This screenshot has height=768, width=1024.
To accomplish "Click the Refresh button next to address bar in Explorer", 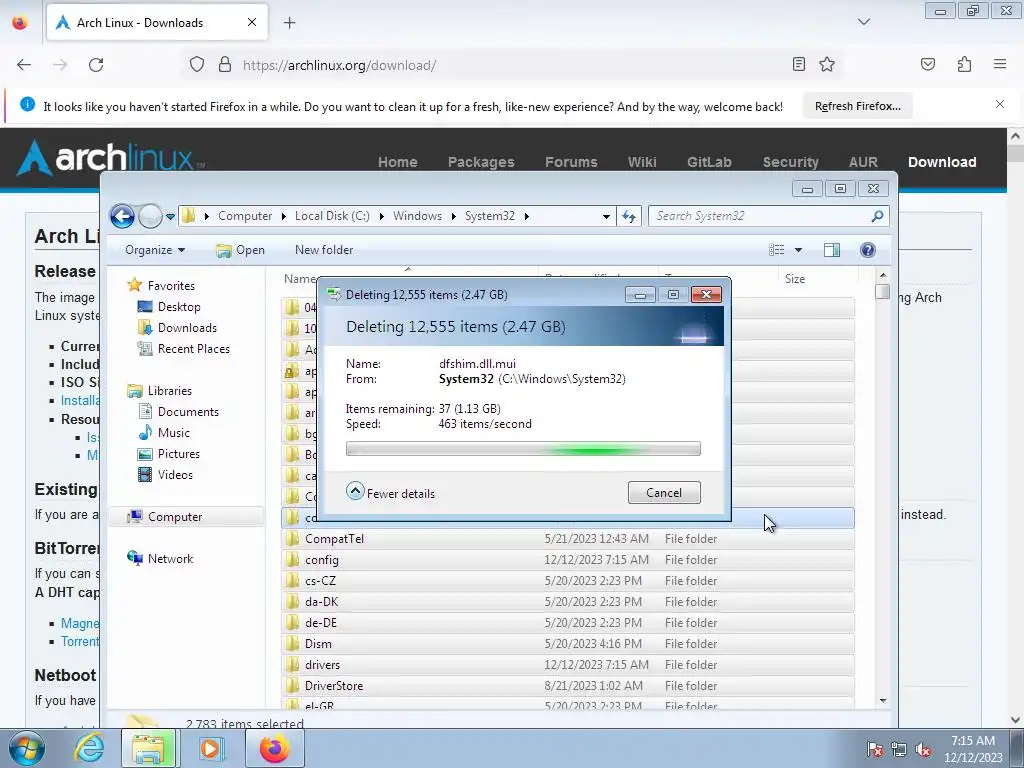I will pos(629,216).
